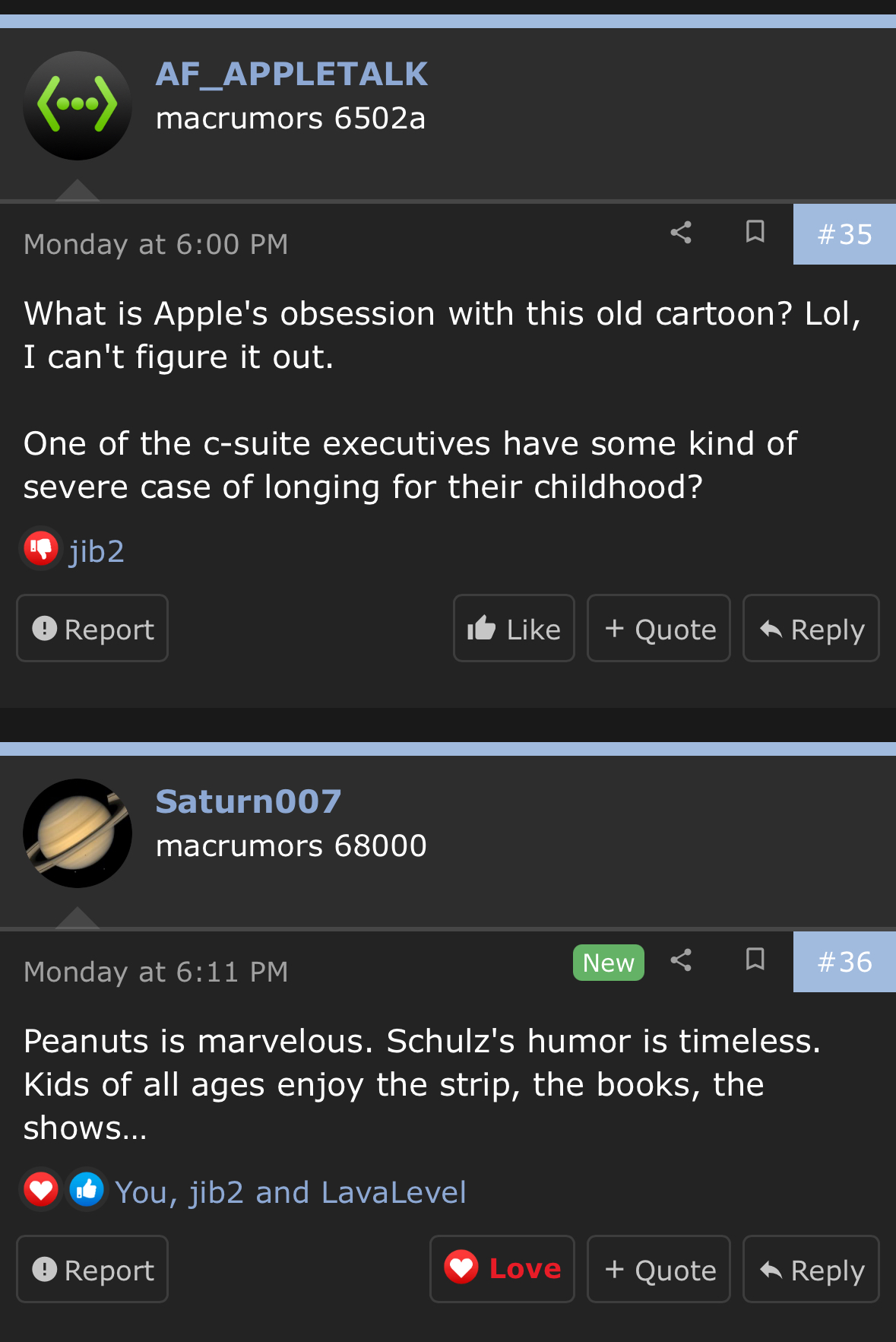896x1342 pixels.
Task: Open Saturn007's Saturn avatar
Action: [x=78, y=833]
